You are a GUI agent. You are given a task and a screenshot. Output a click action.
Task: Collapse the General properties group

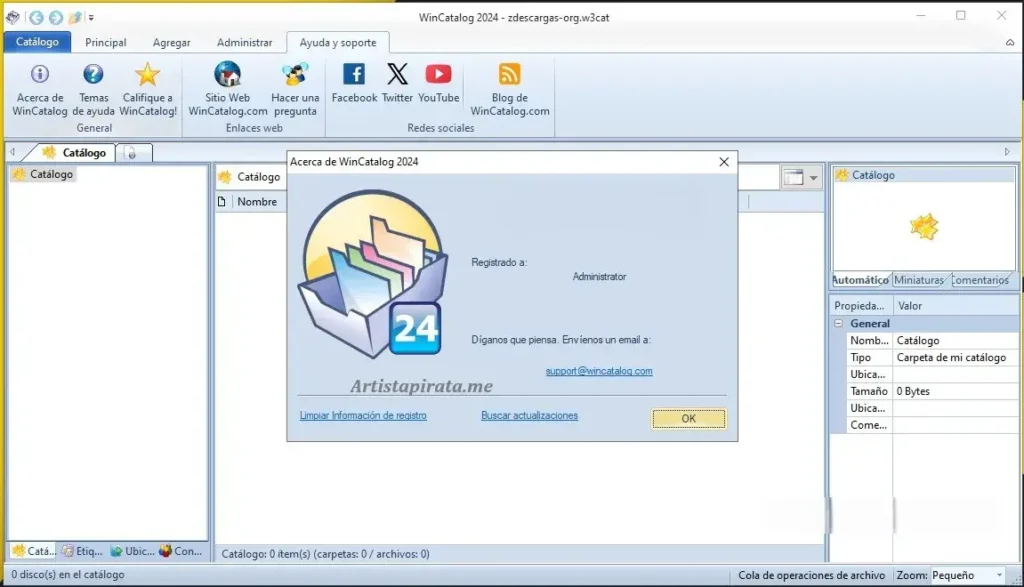[x=838, y=323]
